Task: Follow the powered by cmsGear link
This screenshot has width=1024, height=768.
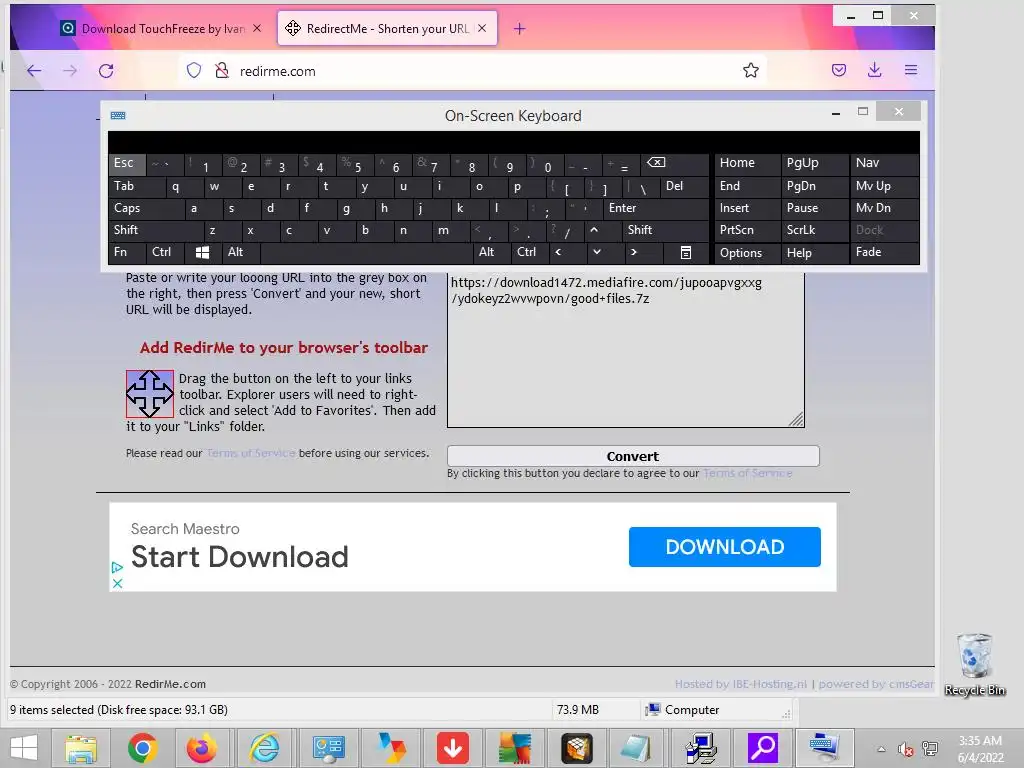Action: pos(876,684)
